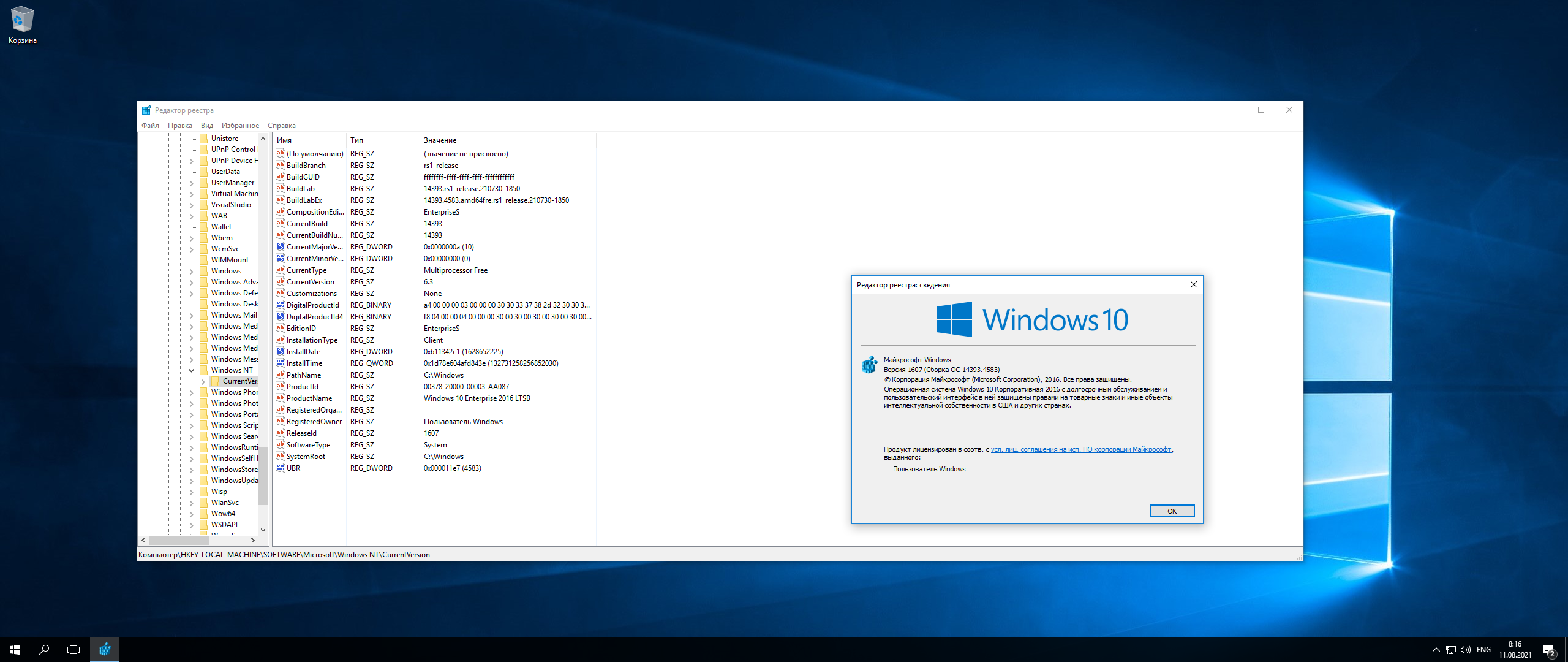The image size is (1568, 662).
Task: Open taskbar Search magnifier
Action: coord(44,650)
